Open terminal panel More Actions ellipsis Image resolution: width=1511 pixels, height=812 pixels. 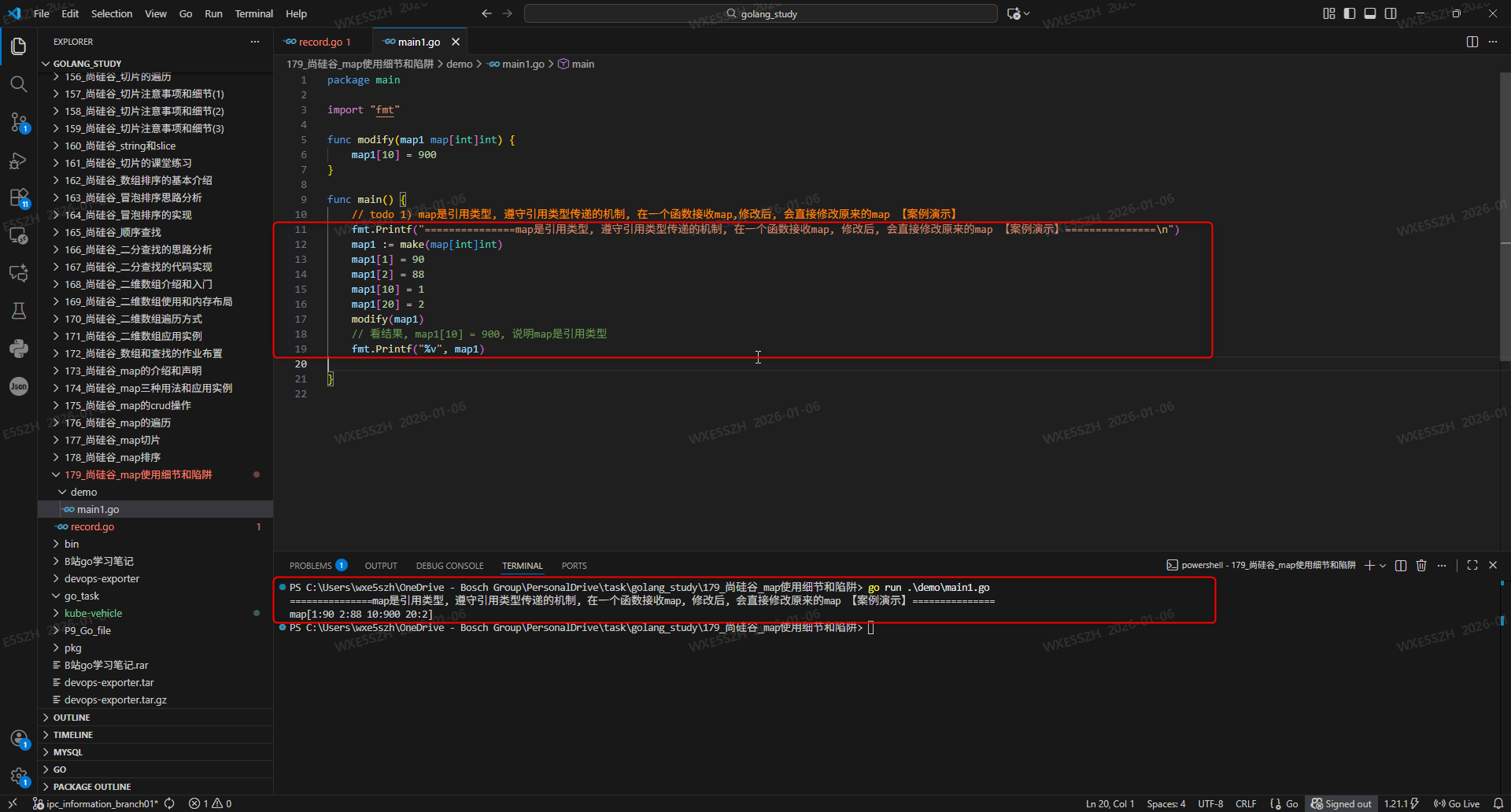pos(1442,566)
